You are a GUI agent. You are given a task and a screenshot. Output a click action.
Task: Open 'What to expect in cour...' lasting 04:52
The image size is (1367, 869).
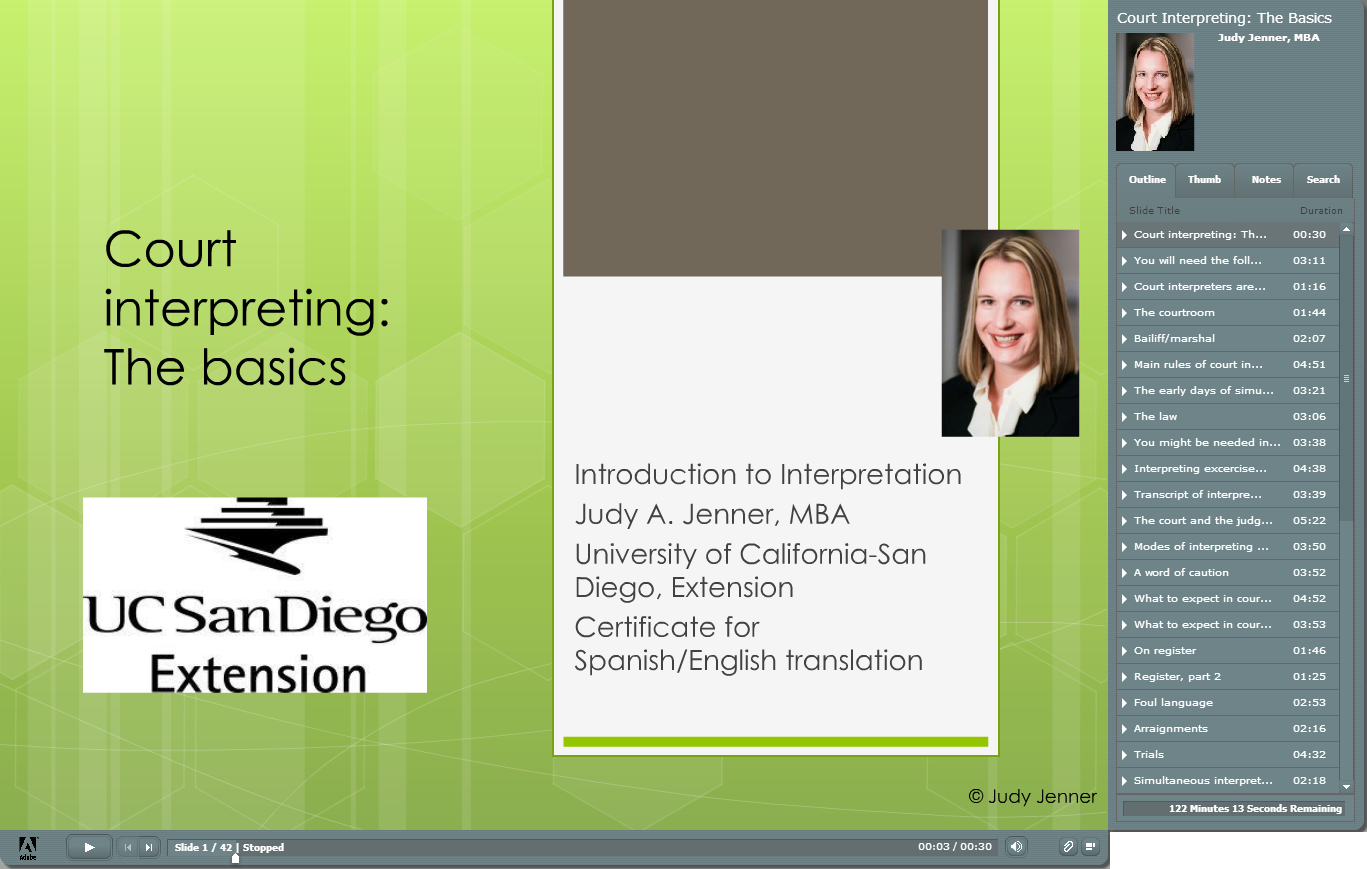pos(1228,598)
